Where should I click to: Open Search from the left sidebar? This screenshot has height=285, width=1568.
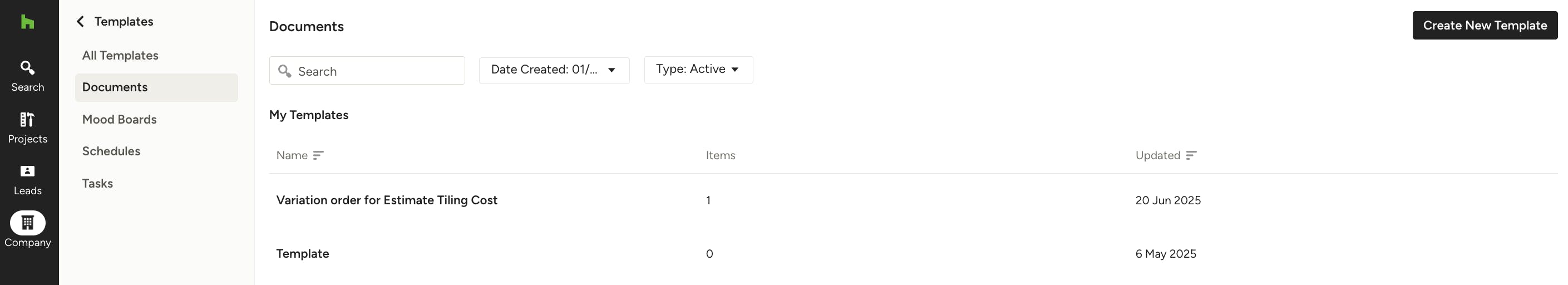point(27,76)
